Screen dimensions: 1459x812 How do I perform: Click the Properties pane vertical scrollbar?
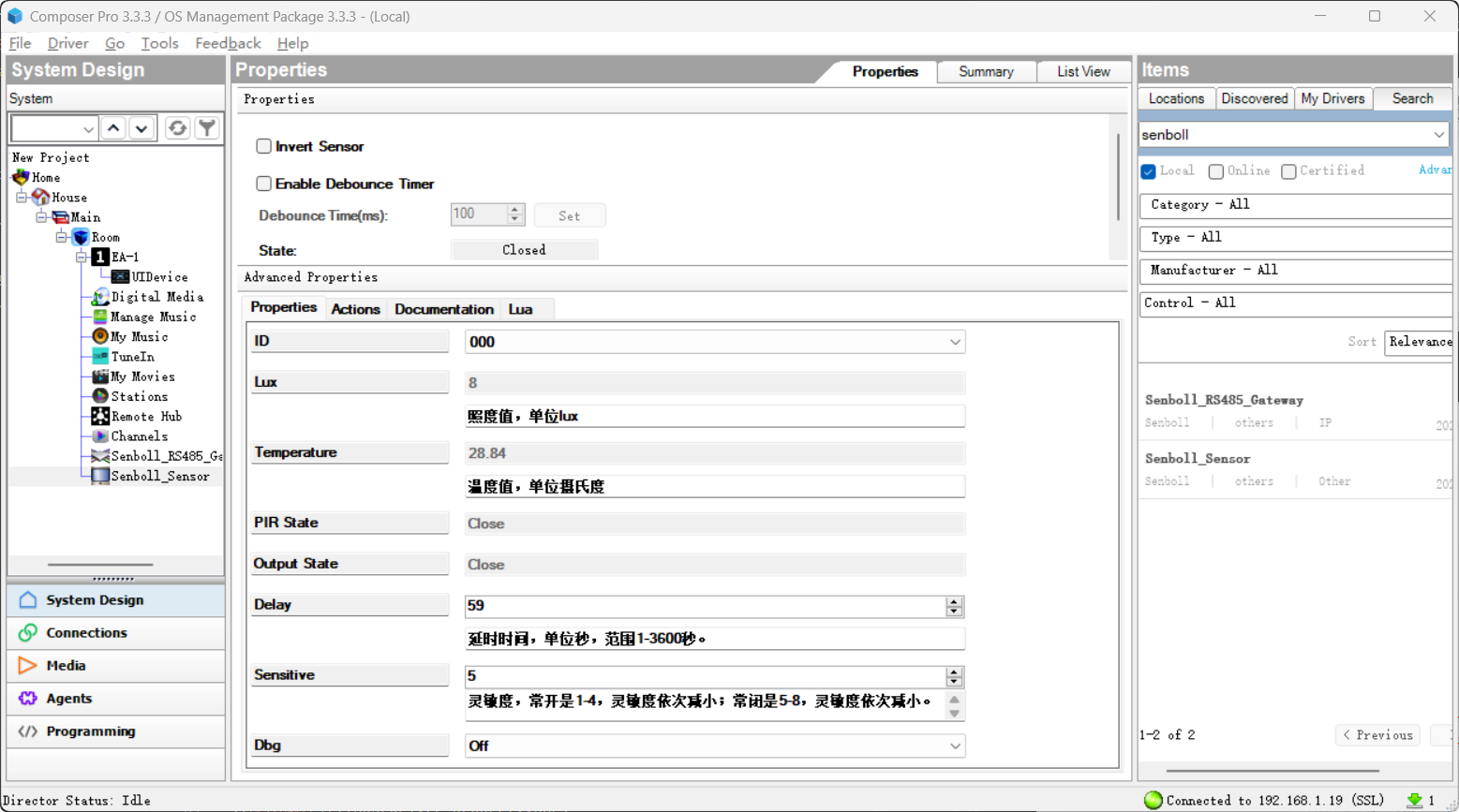pyautogui.click(x=1118, y=177)
